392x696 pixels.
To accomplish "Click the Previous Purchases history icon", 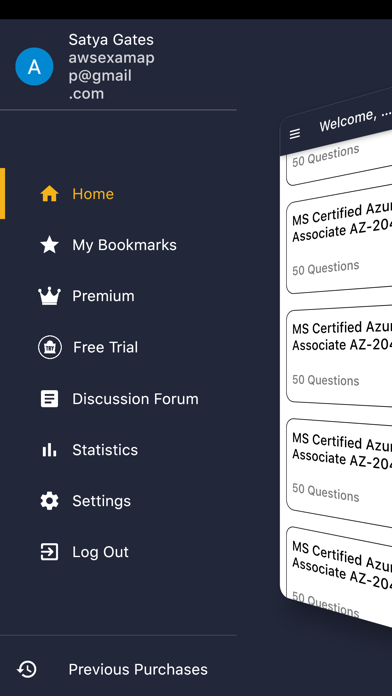I will click(27, 669).
